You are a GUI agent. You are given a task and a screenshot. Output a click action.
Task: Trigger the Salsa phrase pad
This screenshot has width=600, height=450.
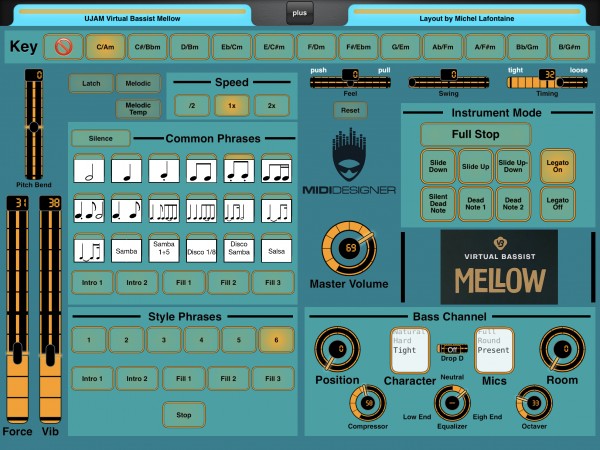point(276,248)
